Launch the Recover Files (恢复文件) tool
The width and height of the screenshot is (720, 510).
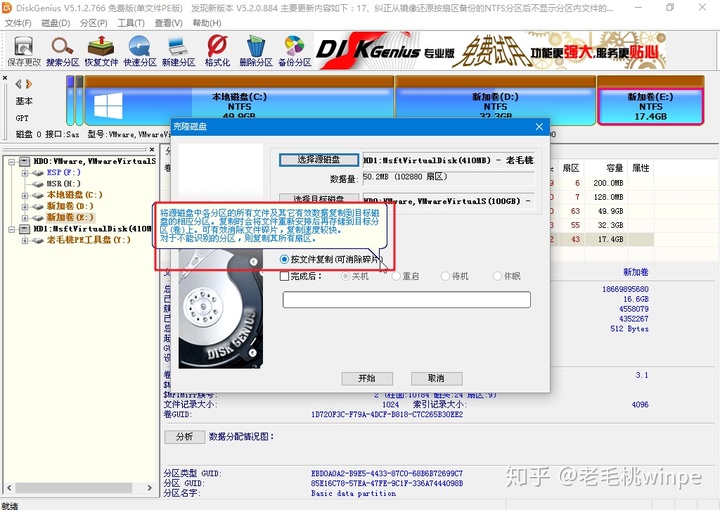[x=101, y=51]
